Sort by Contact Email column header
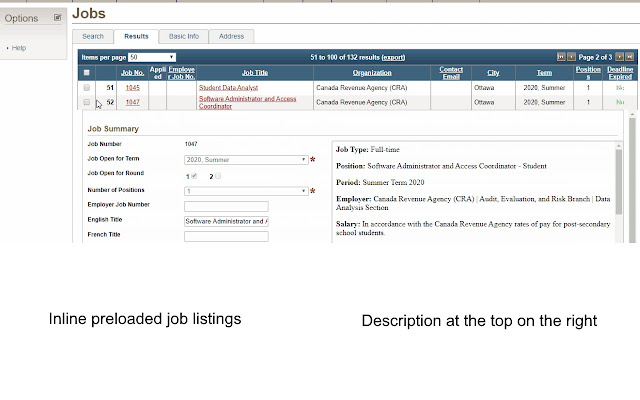 click(451, 73)
